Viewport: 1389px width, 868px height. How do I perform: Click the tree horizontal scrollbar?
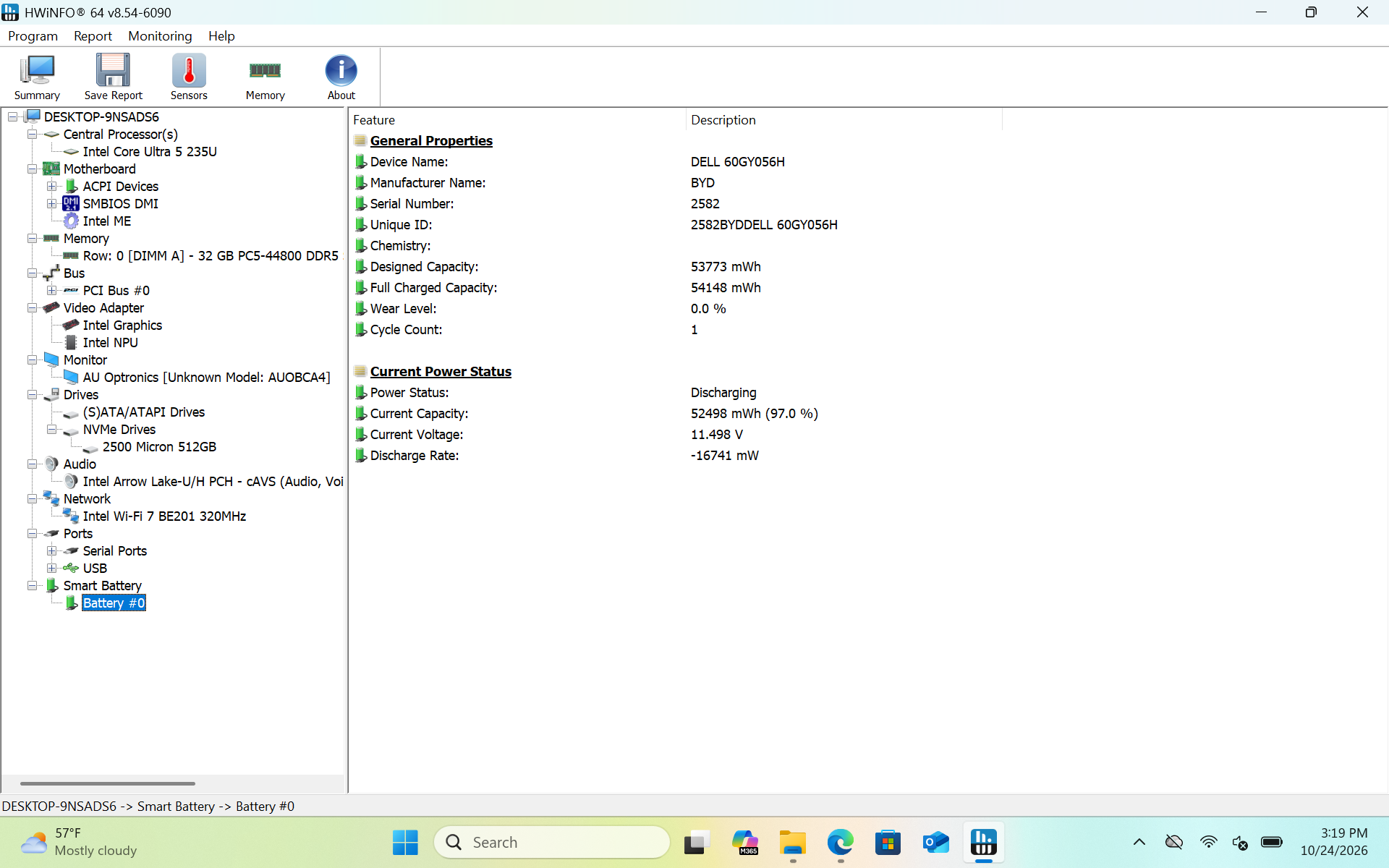point(108,783)
